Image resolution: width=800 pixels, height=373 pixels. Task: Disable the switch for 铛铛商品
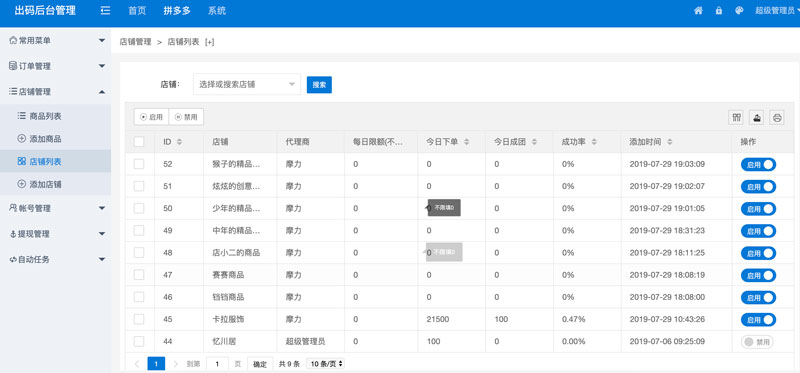[x=758, y=297]
